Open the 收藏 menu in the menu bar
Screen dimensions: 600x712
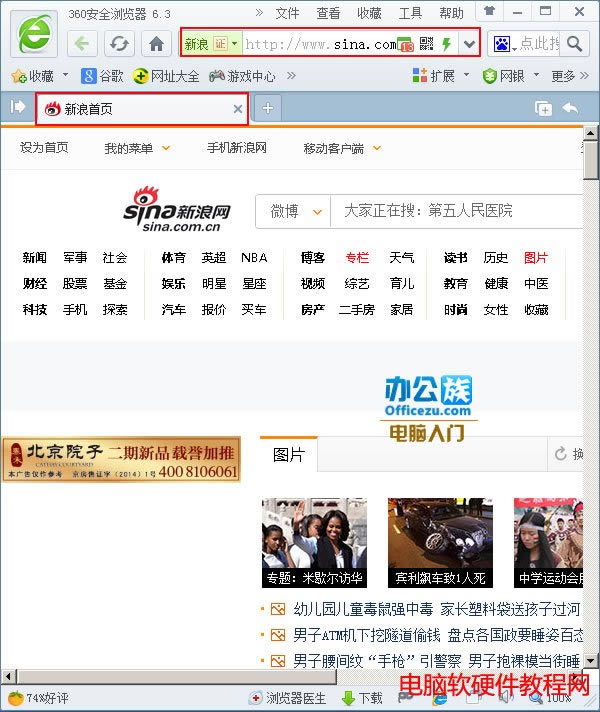click(x=369, y=13)
